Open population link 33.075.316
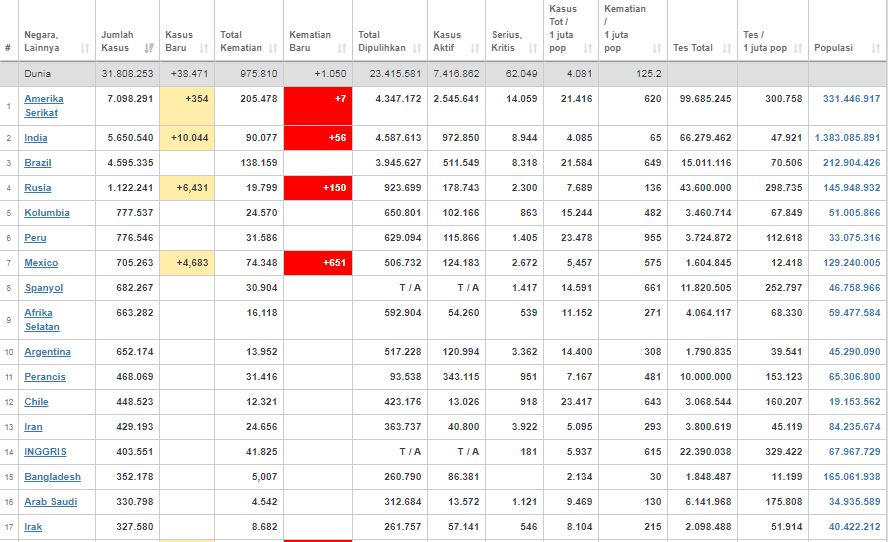The height and width of the screenshot is (542, 888). point(854,237)
